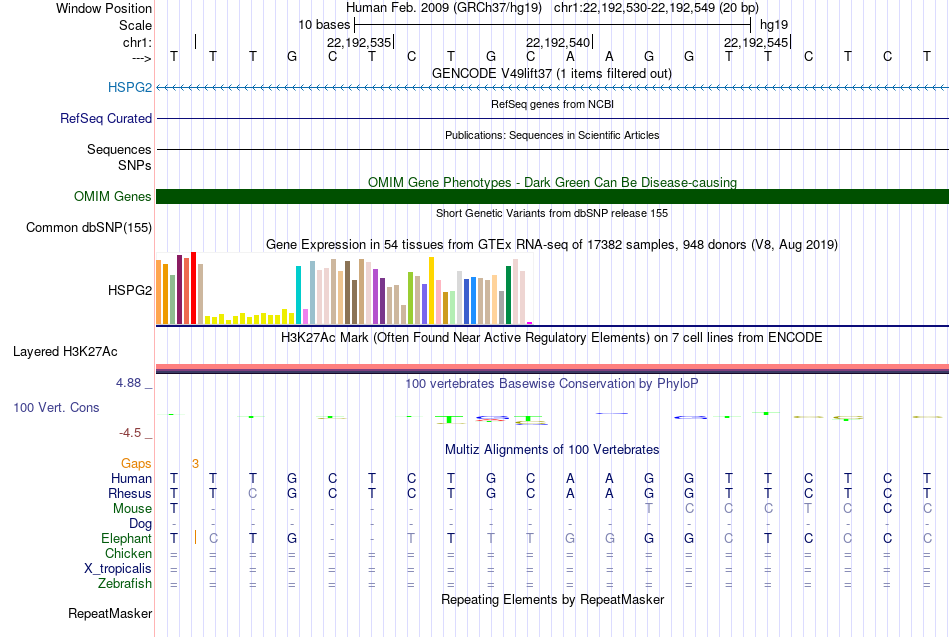Image resolution: width=950 pixels, height=637 pixels.
Task: Select the X_tropicalis alignment row label
Action: 118,569
